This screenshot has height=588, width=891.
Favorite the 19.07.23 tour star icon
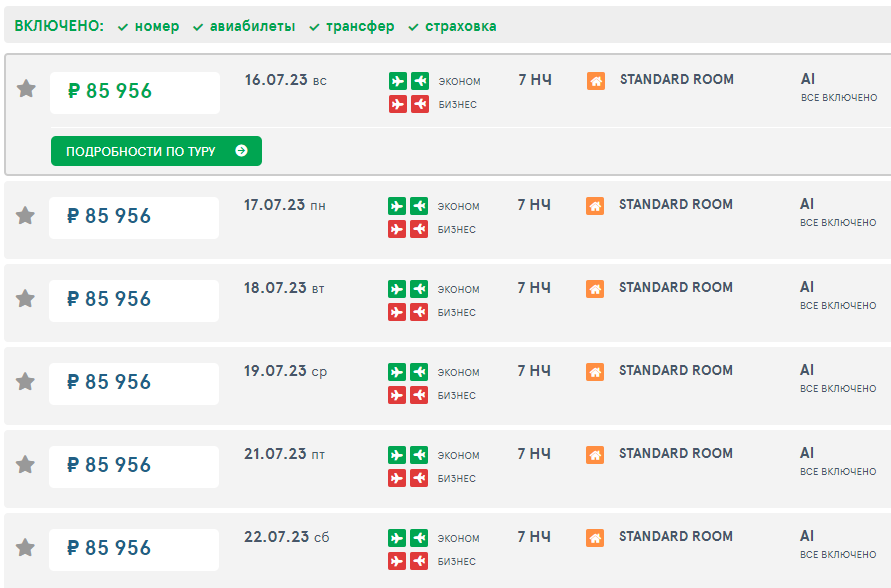point(25,382)
